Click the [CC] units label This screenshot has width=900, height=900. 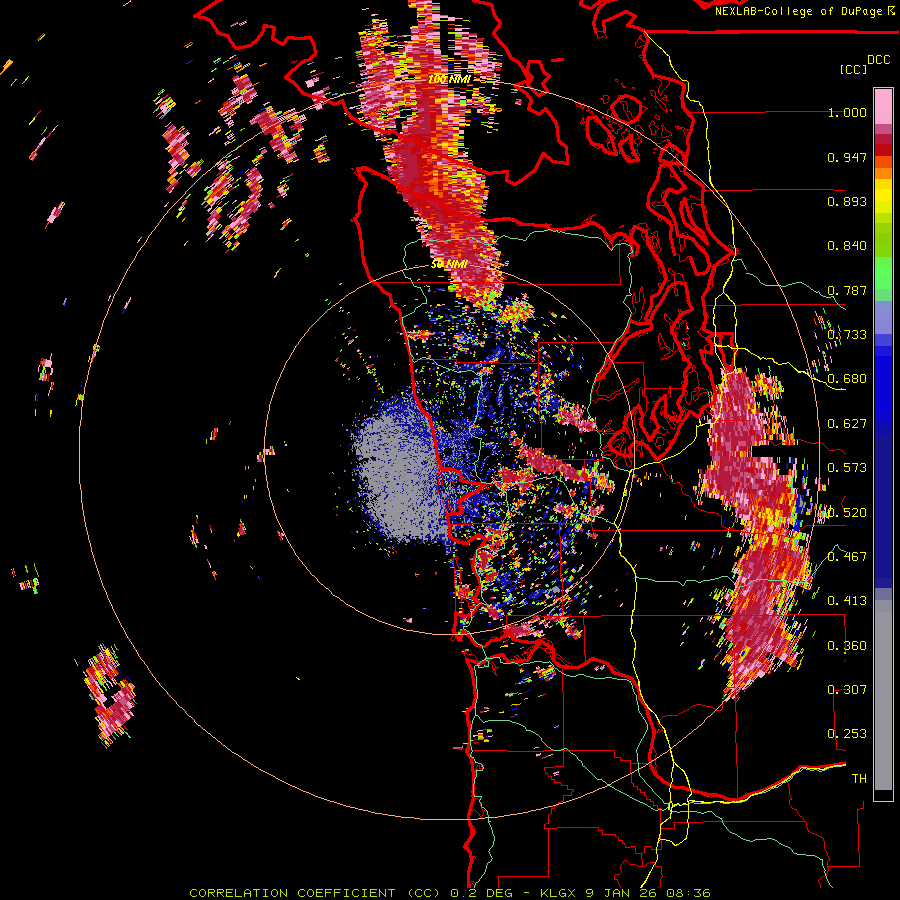tap(854, 69)
